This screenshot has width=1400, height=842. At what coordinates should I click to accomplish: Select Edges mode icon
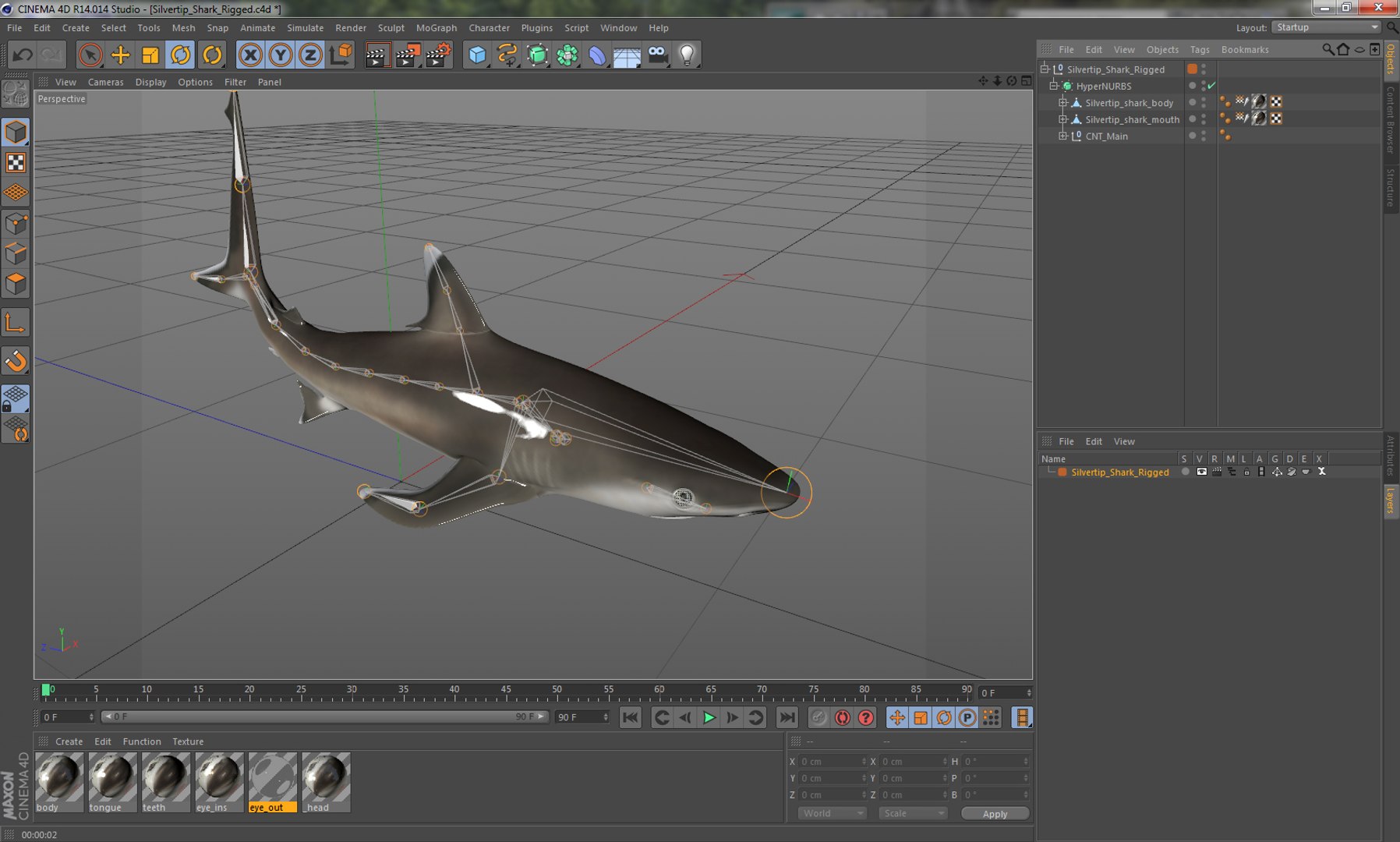pos(16,254)
